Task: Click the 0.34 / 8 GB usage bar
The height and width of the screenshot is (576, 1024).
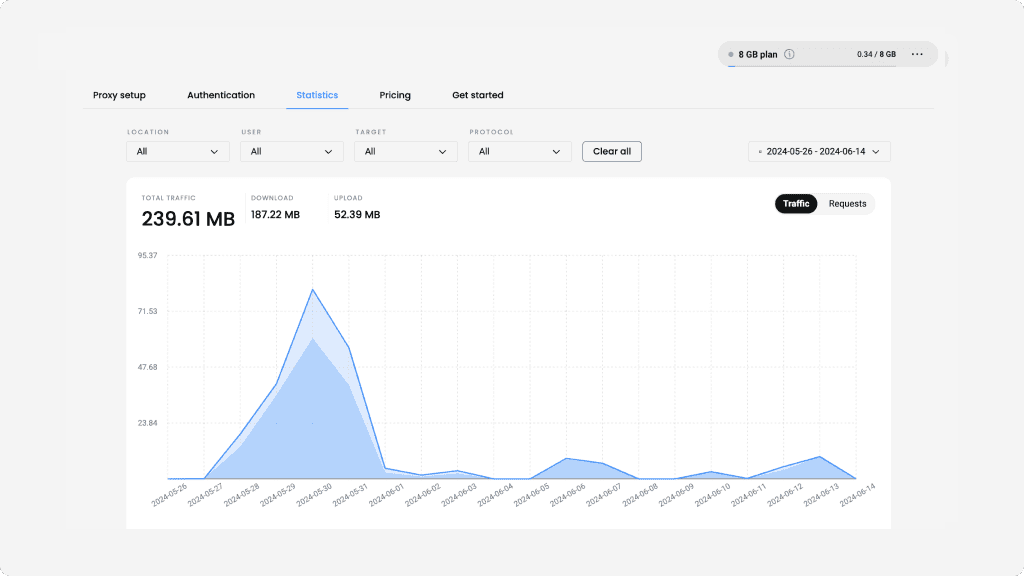Action: click(x=812, y=66)
